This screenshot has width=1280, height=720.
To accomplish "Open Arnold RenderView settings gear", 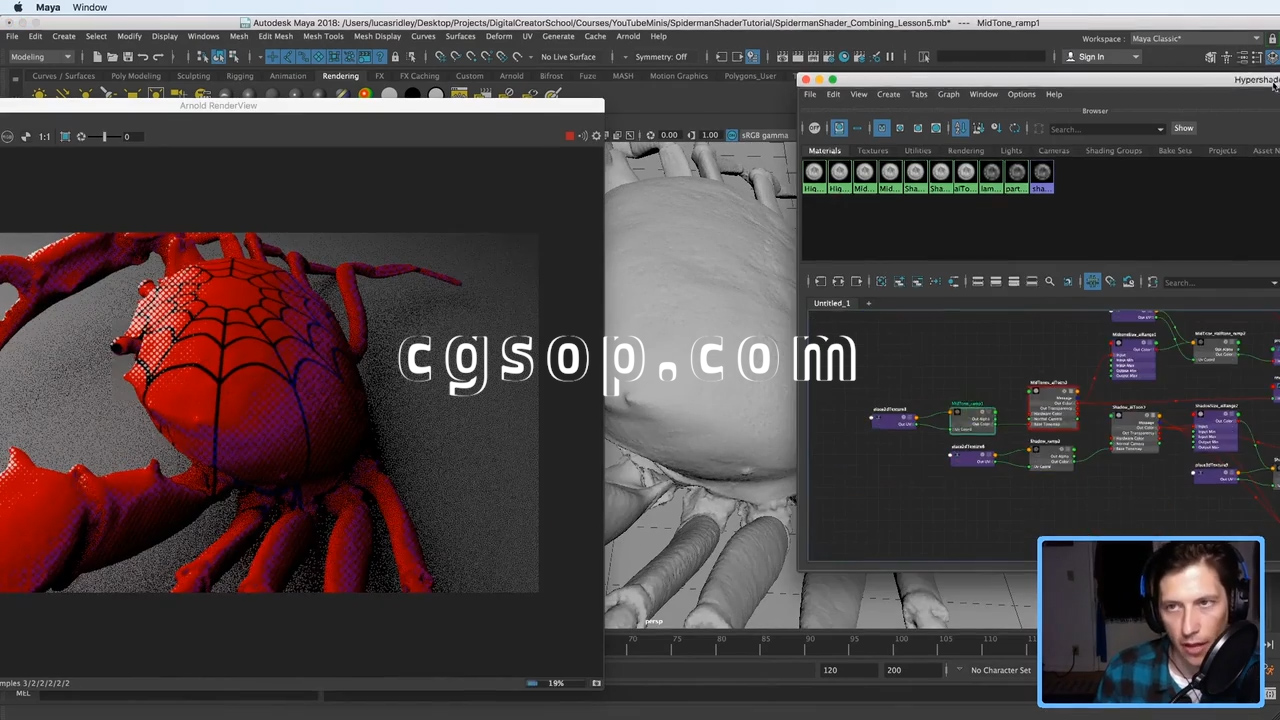I will point(596,136).
